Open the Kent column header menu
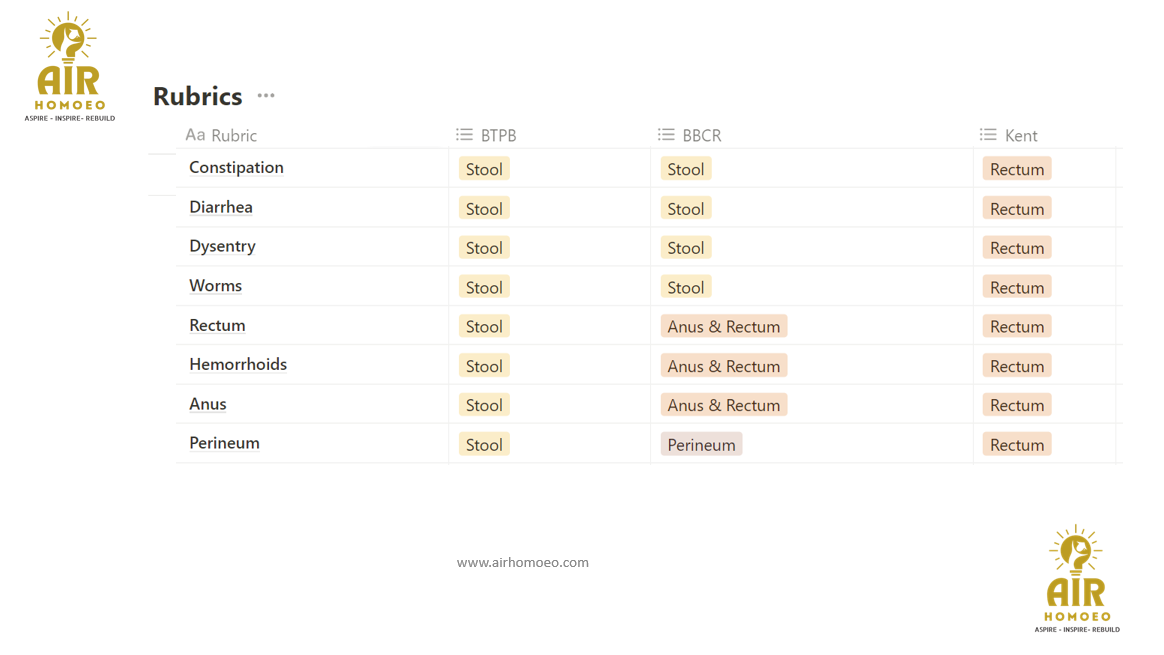The height and width of the screenshot is (655, 1164). tap(1021, 136)
